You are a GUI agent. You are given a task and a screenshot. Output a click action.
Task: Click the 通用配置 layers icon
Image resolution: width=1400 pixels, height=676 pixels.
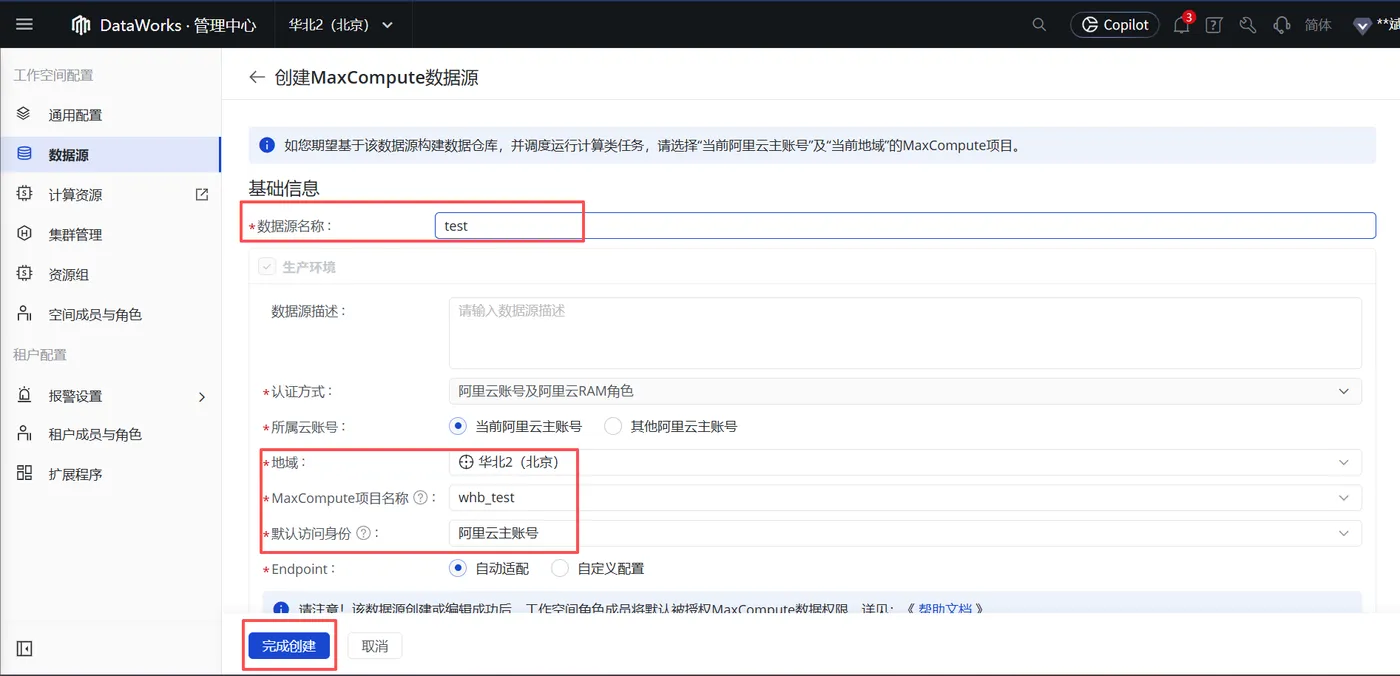coord(24,114)
